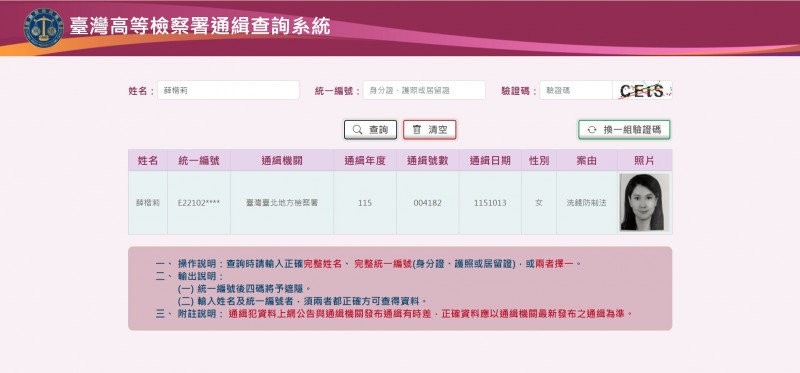Viewport: 800px width, 373px height.
Task: Select the 004182 warrant number cell
Action: (428, 203)
